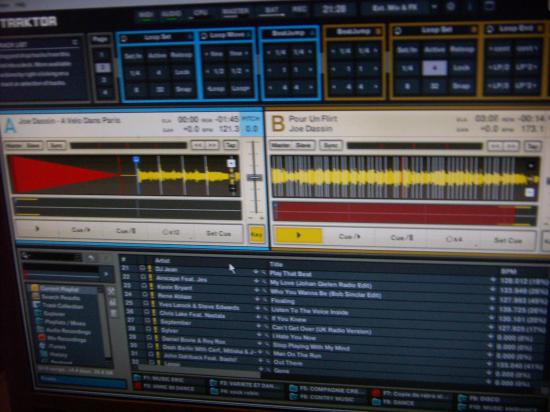The height and width of the screenshot is (412, 550).
Task: Click tempo bend buttons on Deck B
Action: [503, 146]
